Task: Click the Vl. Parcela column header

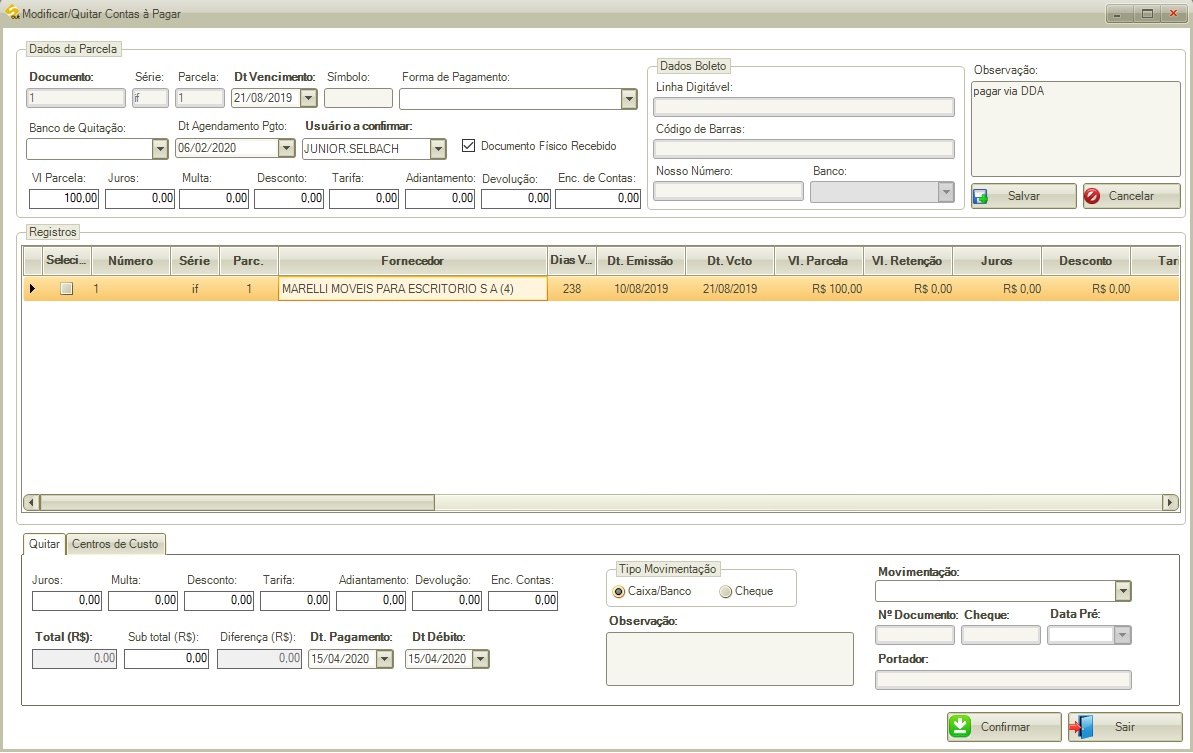Action: (x=818, y=260)
